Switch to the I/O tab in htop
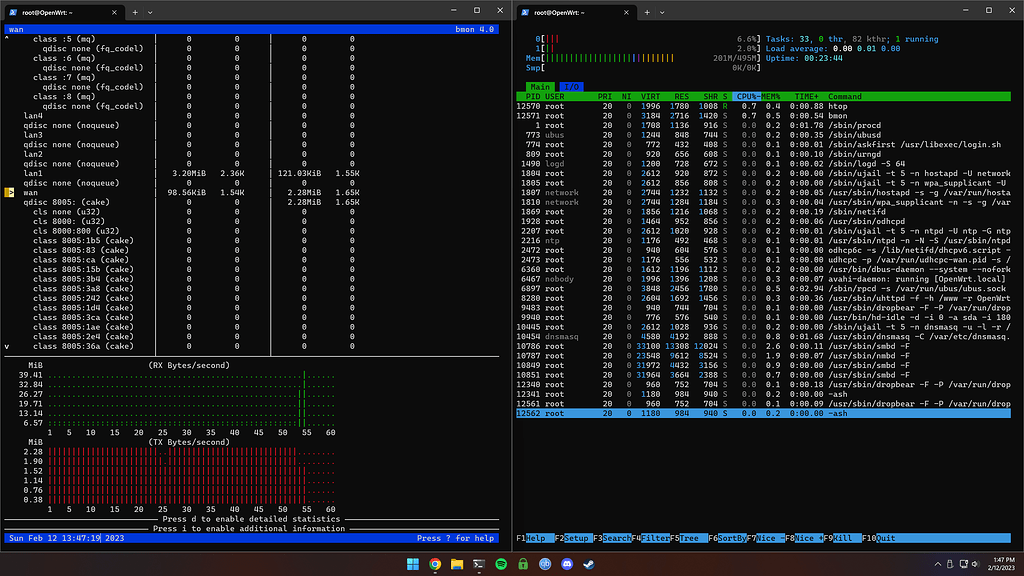Screen dimensions: 1024x576 coord(571,87)
